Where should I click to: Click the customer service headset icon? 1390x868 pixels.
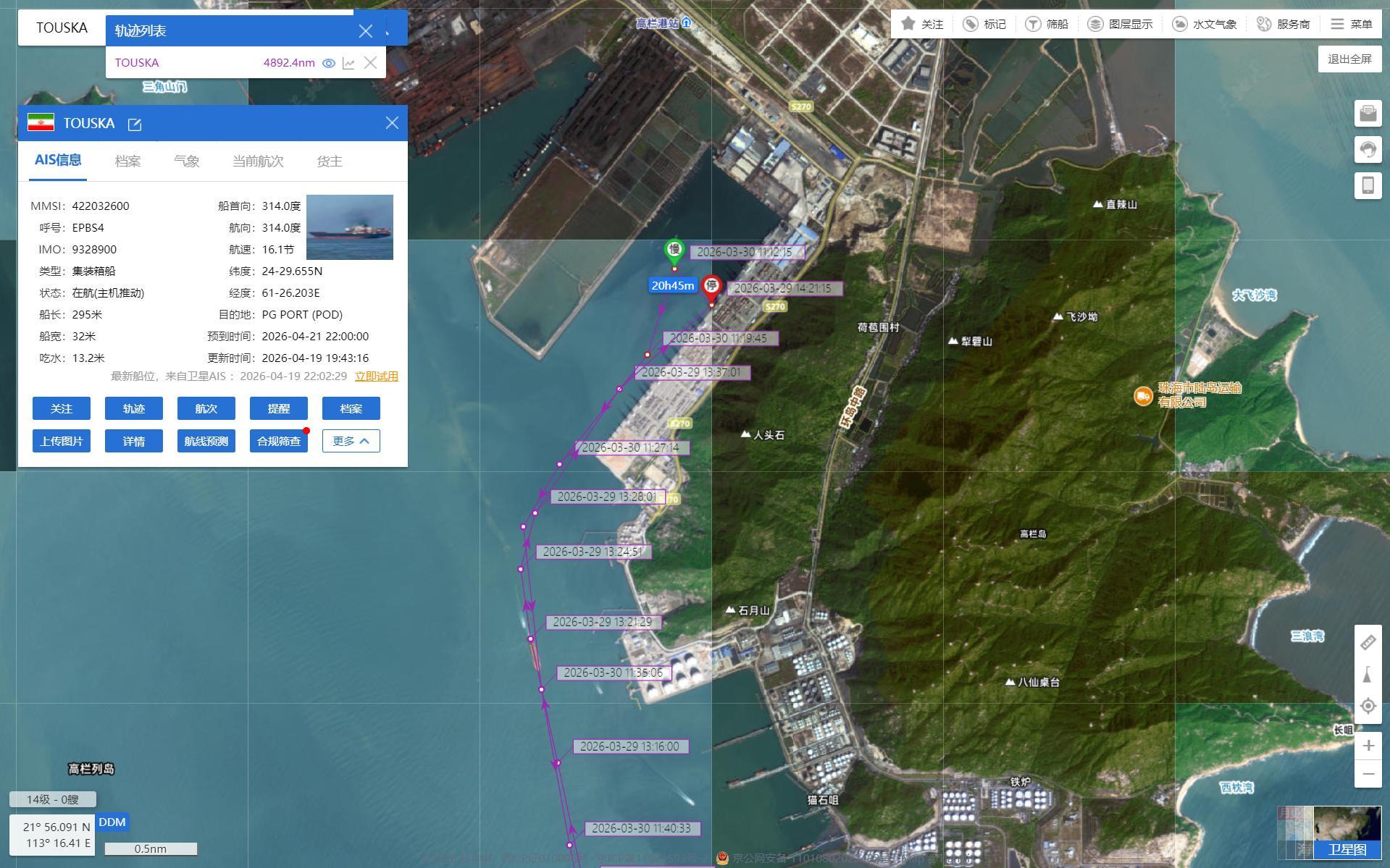pos(1368,149)
